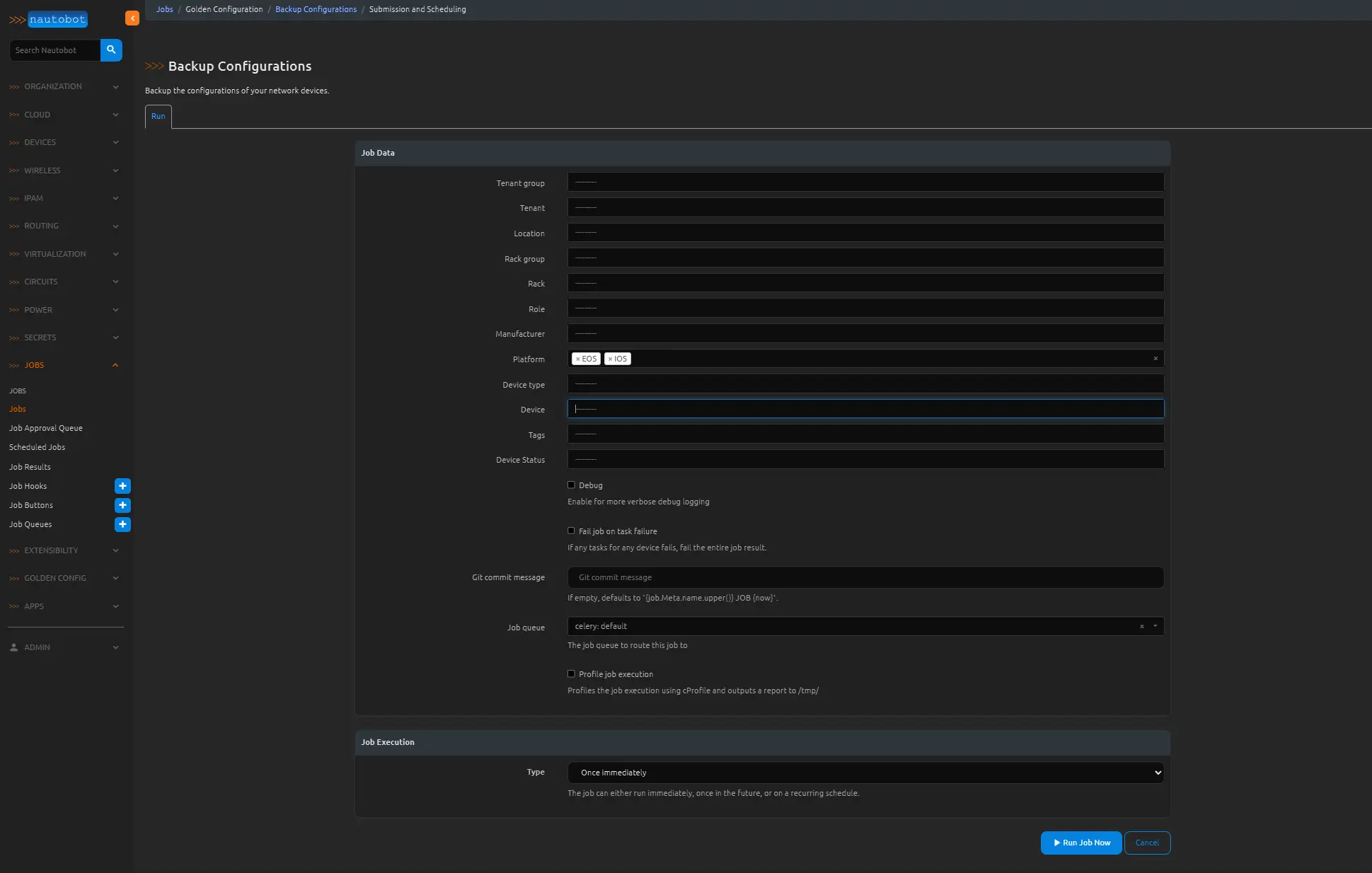Collapse sidebar with orange arrow button
1372x873 pixels.
click(132, 18)
